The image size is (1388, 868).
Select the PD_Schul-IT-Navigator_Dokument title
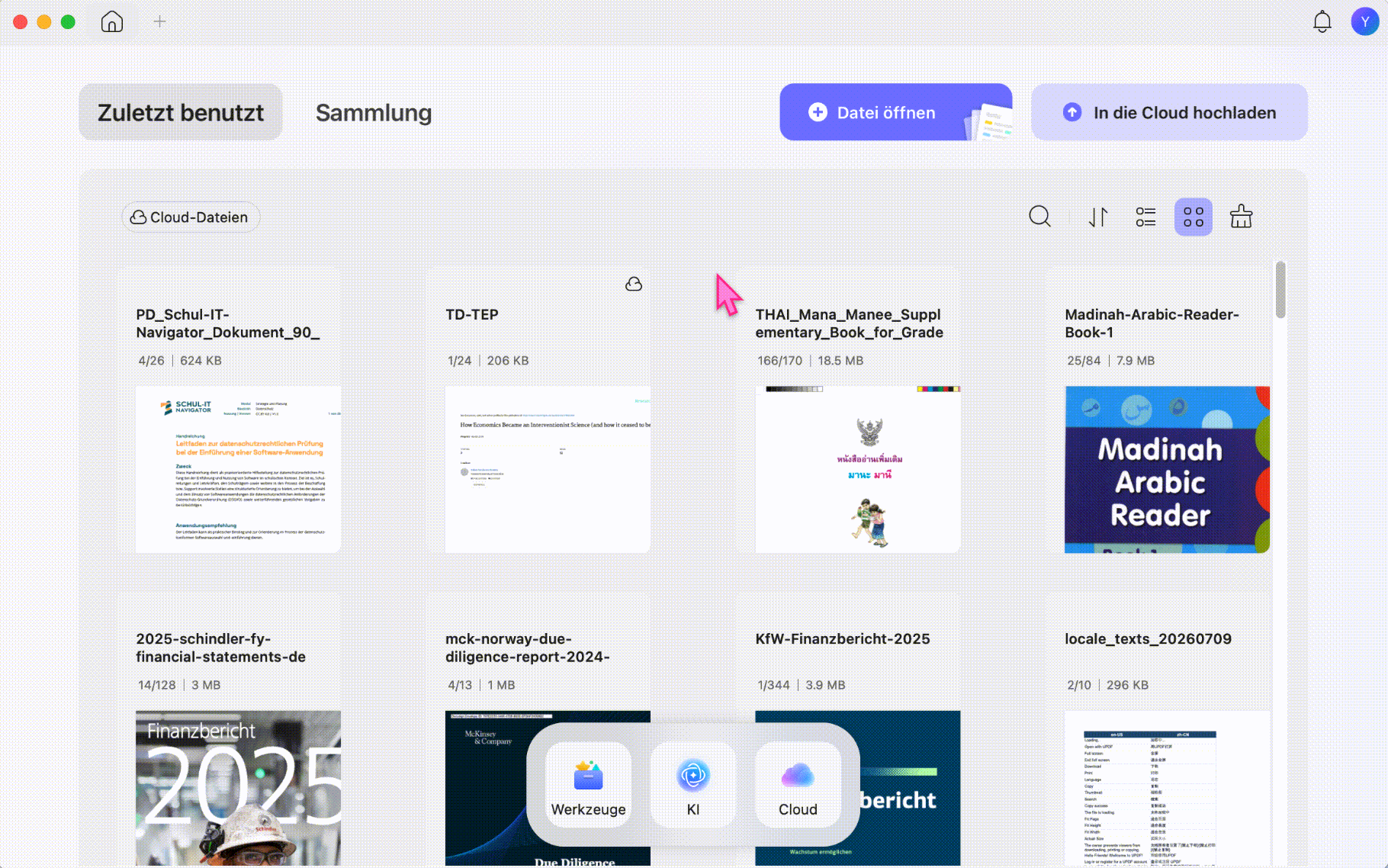[227, 323]
